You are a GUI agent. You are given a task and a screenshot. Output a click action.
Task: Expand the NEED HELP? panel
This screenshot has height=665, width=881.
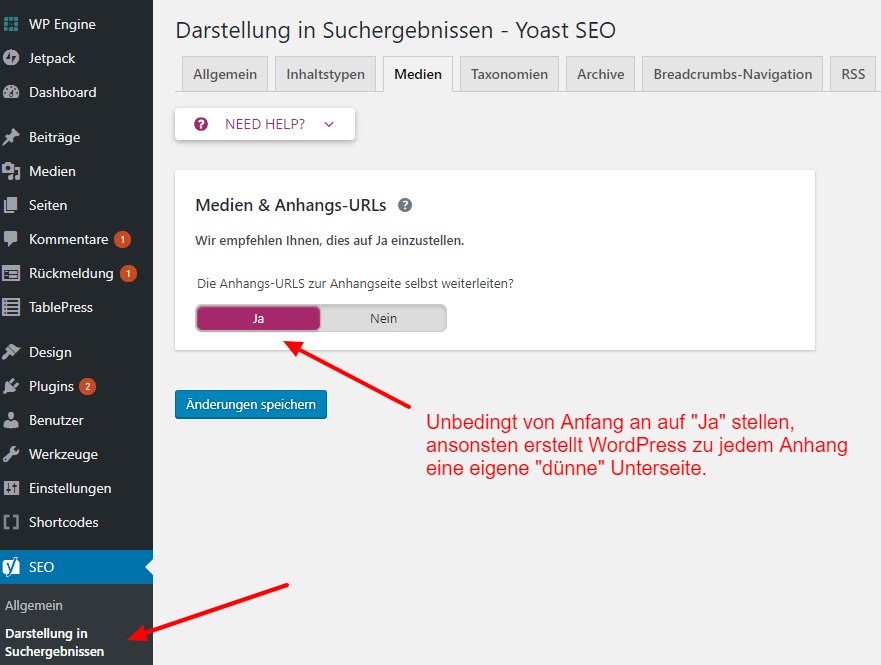click(x=265, y=124)
